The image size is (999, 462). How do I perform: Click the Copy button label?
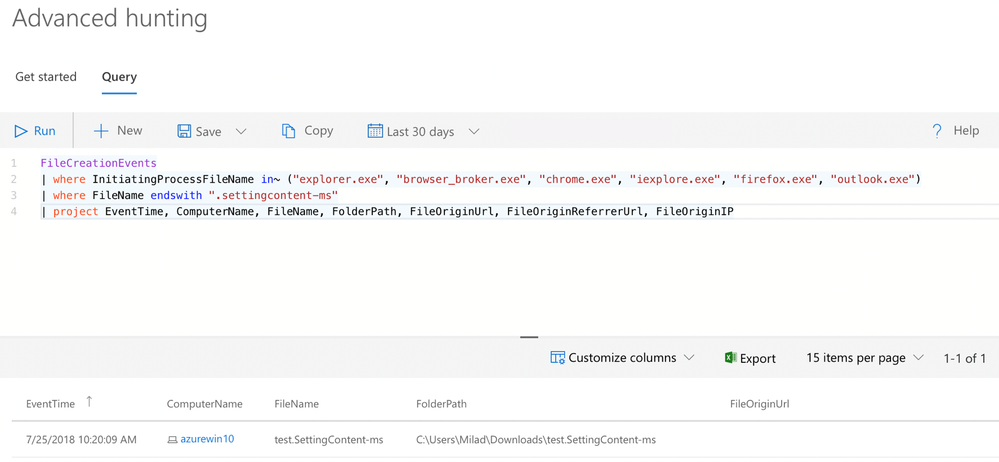pyautogui.click(x=319, y=131)
